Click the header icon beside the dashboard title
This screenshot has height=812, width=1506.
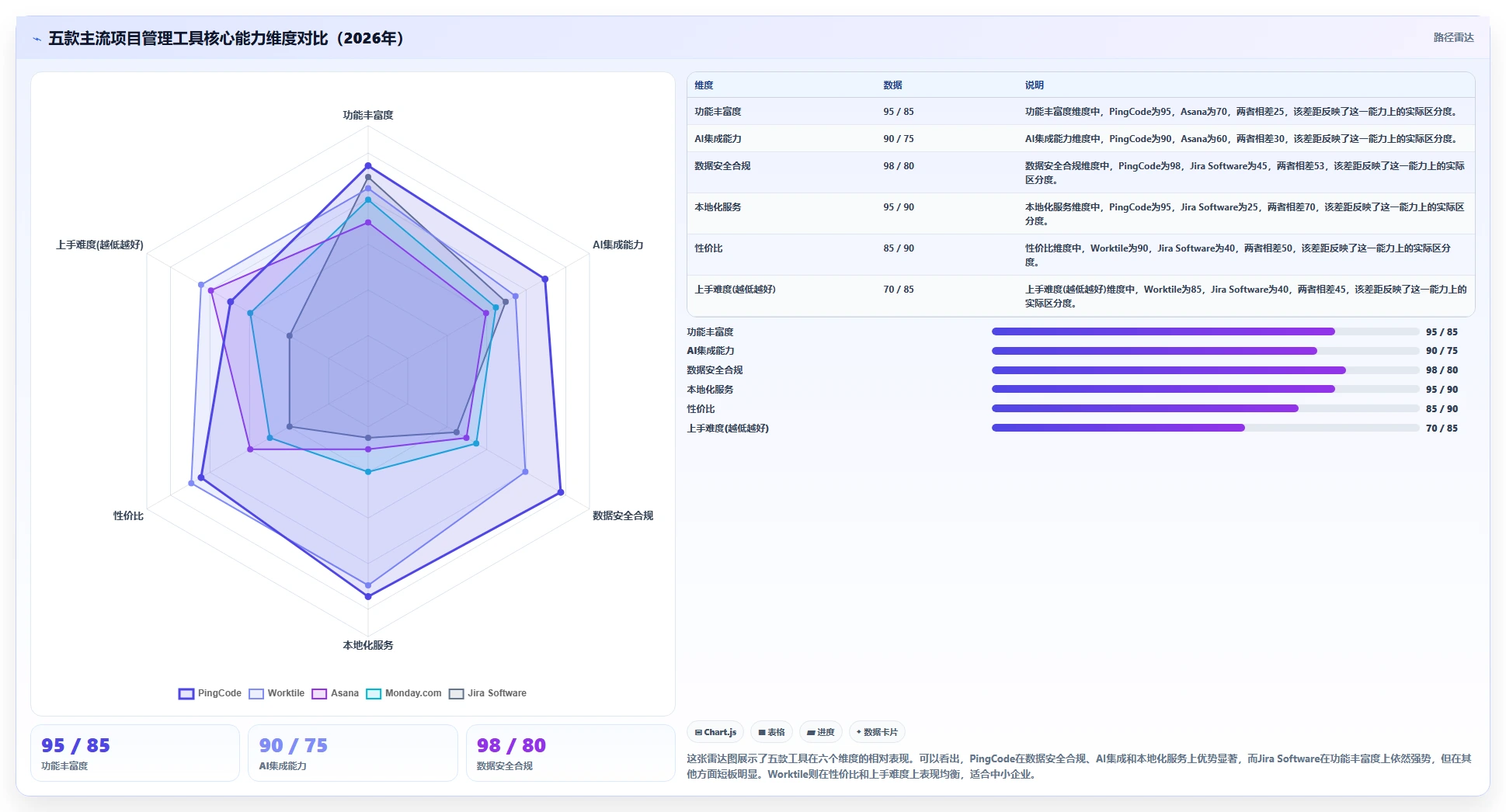point(37,38)
